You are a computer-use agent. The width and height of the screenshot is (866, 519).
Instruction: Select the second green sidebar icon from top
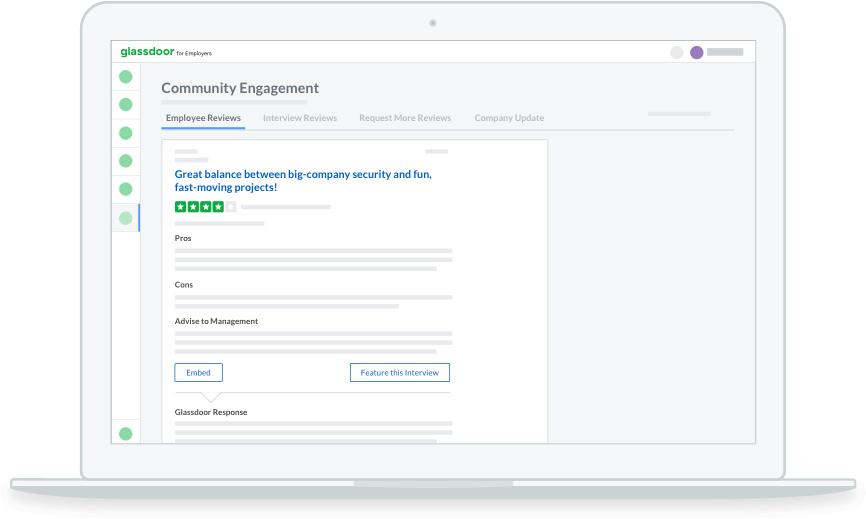[x=126, y=104]
